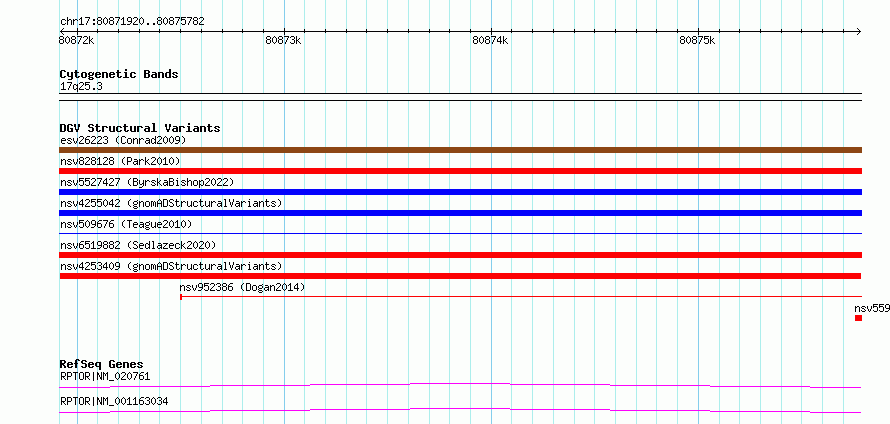Viewport: 890px width, 424px height.
Task: Select the thin red nsv952386 variant line
Action: coord(520,296)
